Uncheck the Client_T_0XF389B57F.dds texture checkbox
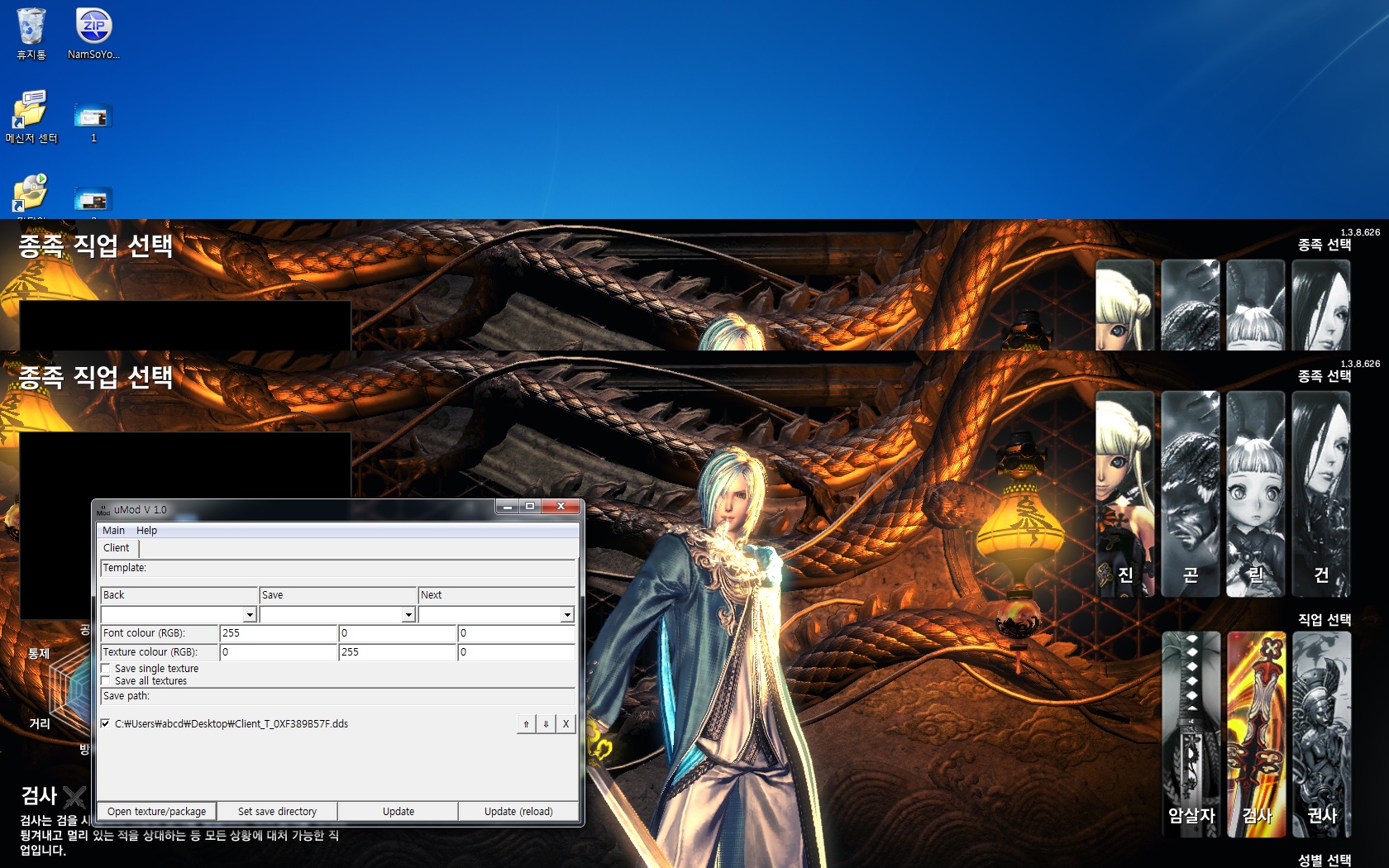Image resolution: width=1389 pixels, height=868 pixels. click(x=105, y=723)
